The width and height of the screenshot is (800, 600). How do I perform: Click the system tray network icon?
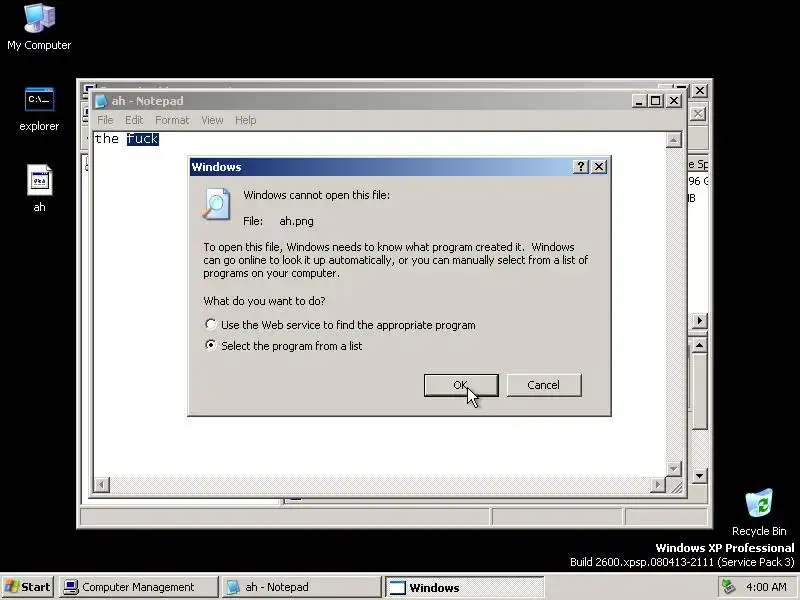tap(729, 587)
